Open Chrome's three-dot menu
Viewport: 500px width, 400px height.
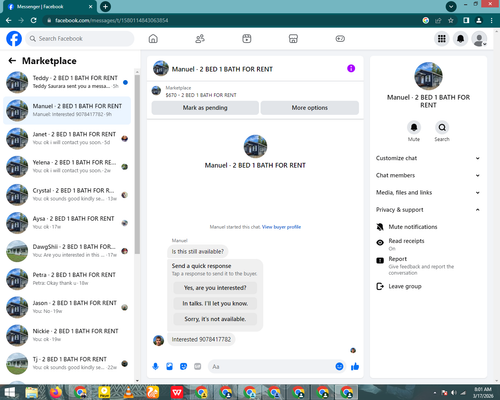(492, 20)
